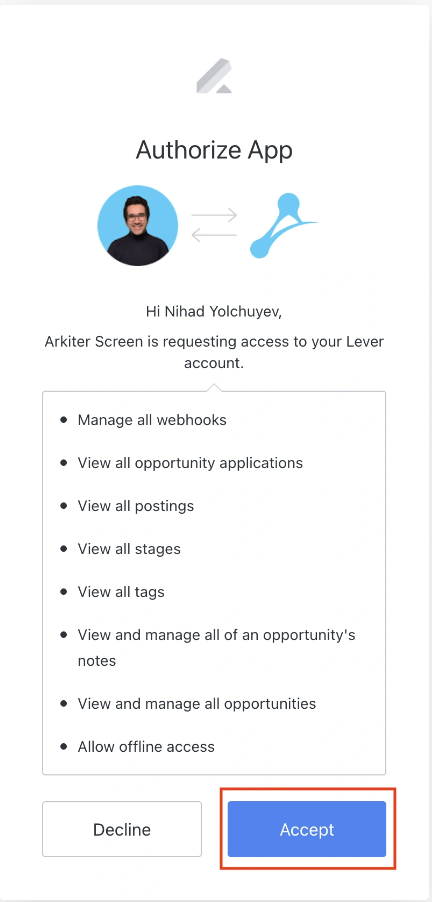Click the Hi Nihad Yolchuyev greeting
Image resolution: width=432 pixels, height=902 pixels.
coord(214,312)
